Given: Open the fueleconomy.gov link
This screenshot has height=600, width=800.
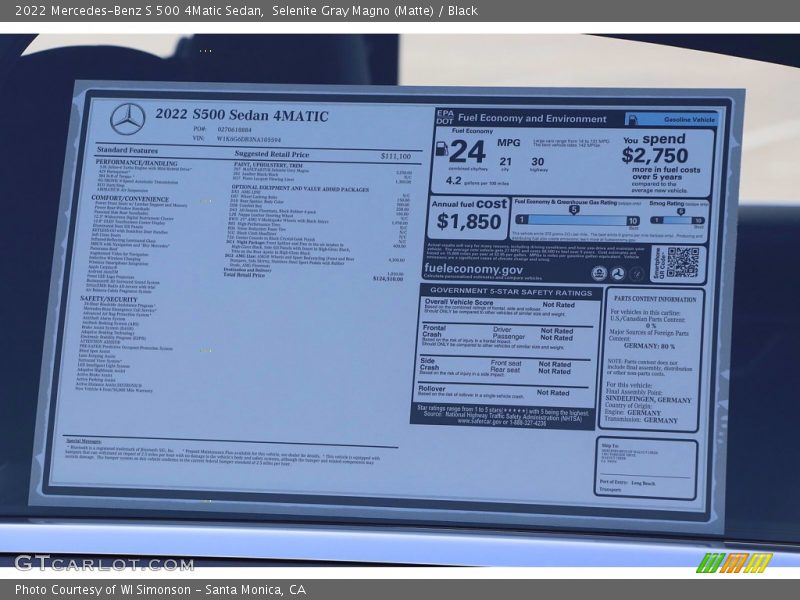Looking at the screenshot, I should pos(472,270).
